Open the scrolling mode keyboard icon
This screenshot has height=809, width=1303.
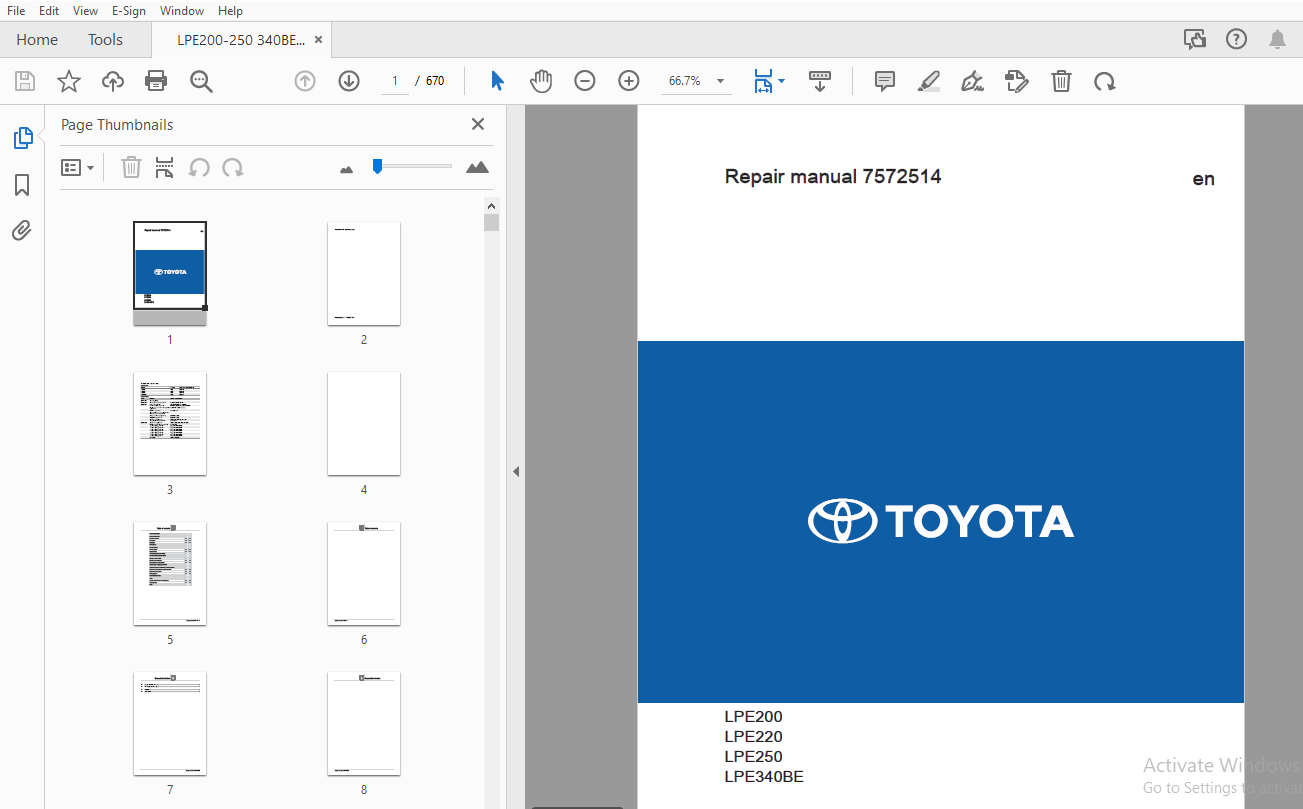pos(820,81)
